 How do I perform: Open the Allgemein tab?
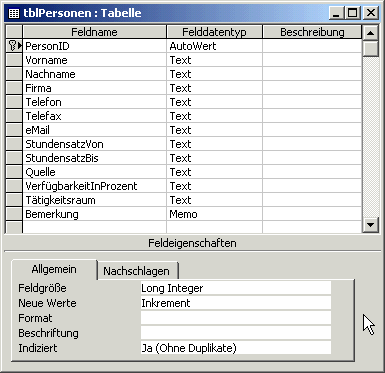pos(54,269)
